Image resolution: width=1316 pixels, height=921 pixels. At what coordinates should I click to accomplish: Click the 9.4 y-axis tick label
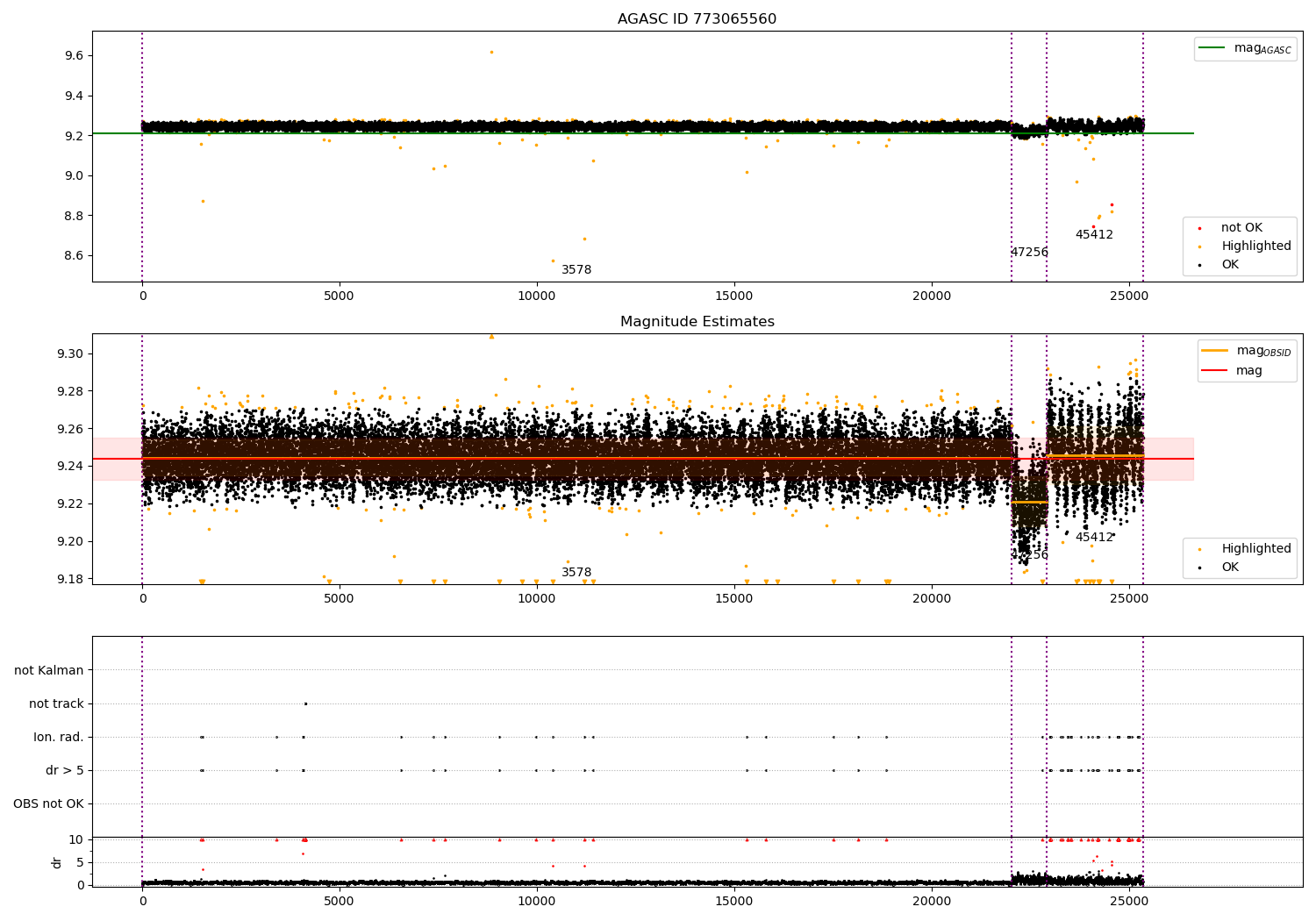74,96
